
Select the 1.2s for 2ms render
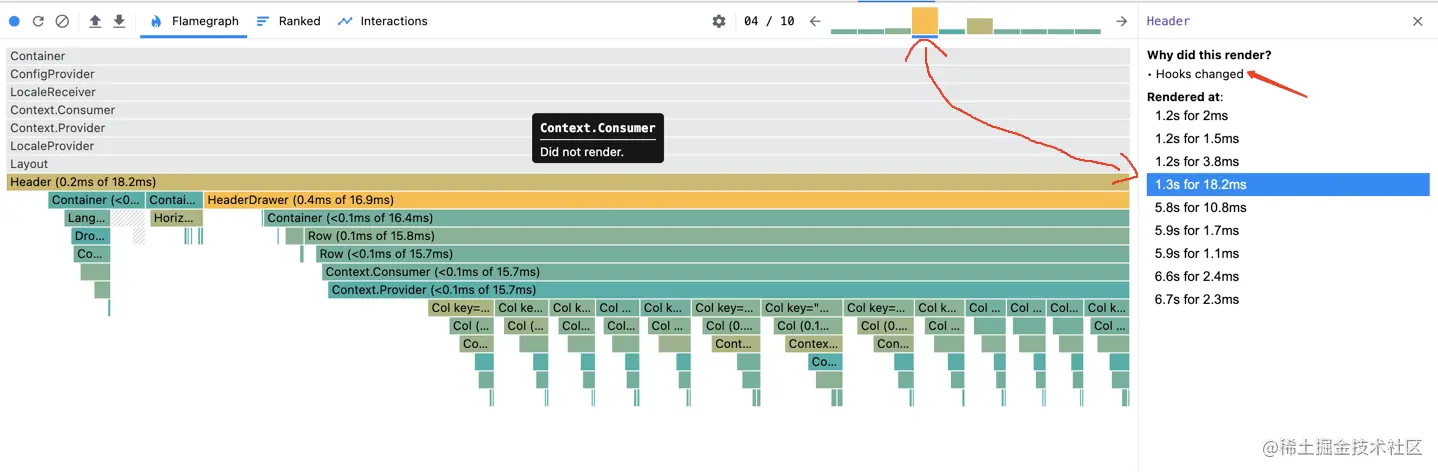coord(1288,116)
